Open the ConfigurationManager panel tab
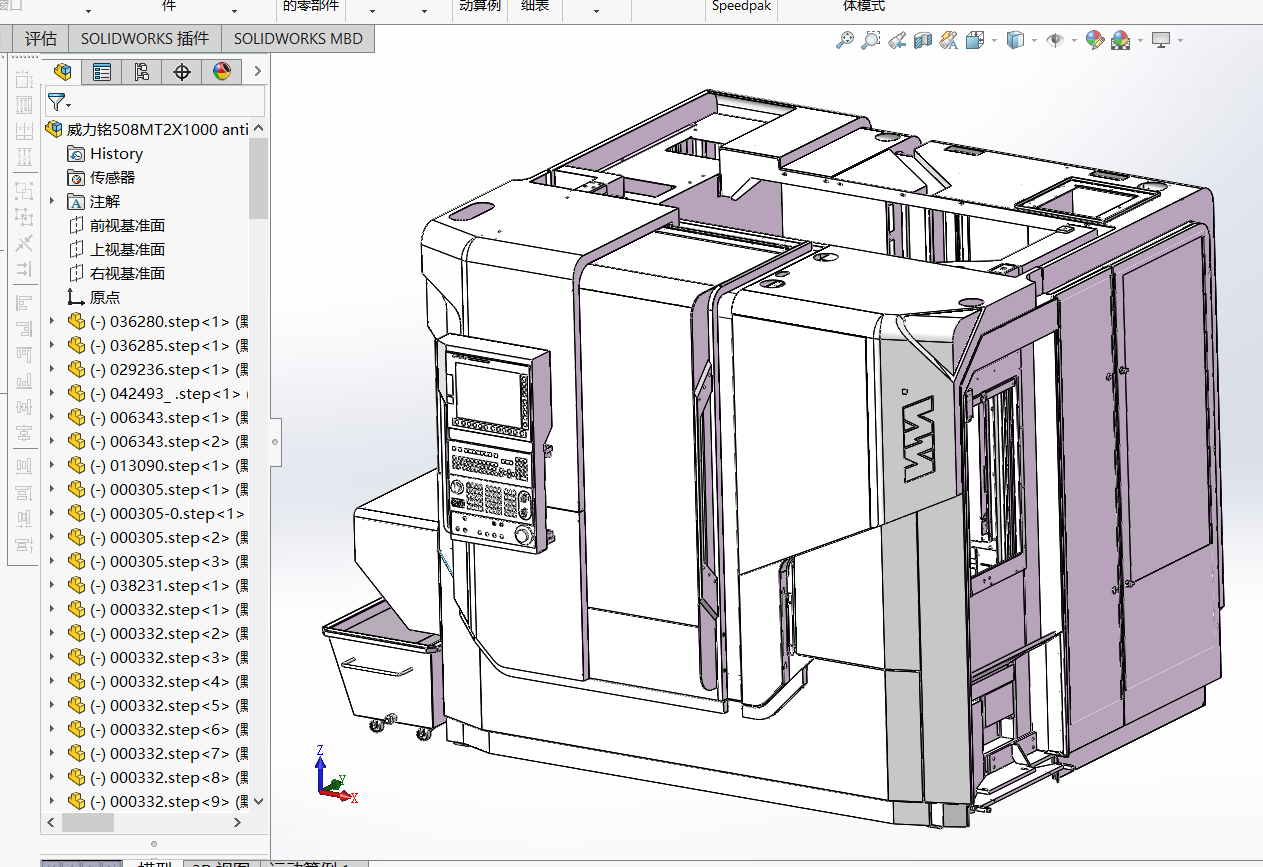This screenshot has height=867, width=1263. pos(142,71)
